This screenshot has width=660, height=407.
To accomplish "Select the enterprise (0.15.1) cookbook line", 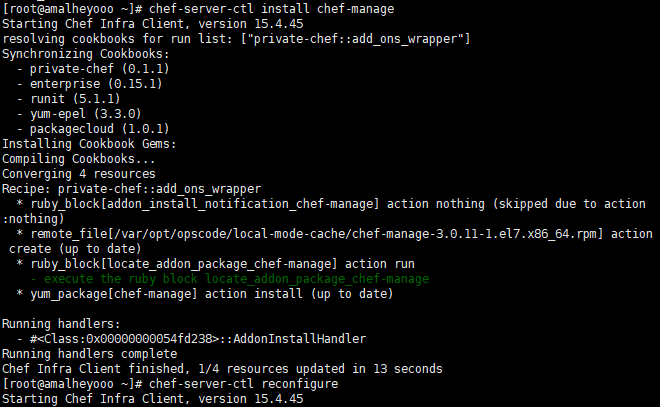I will (x=89, y=84).
